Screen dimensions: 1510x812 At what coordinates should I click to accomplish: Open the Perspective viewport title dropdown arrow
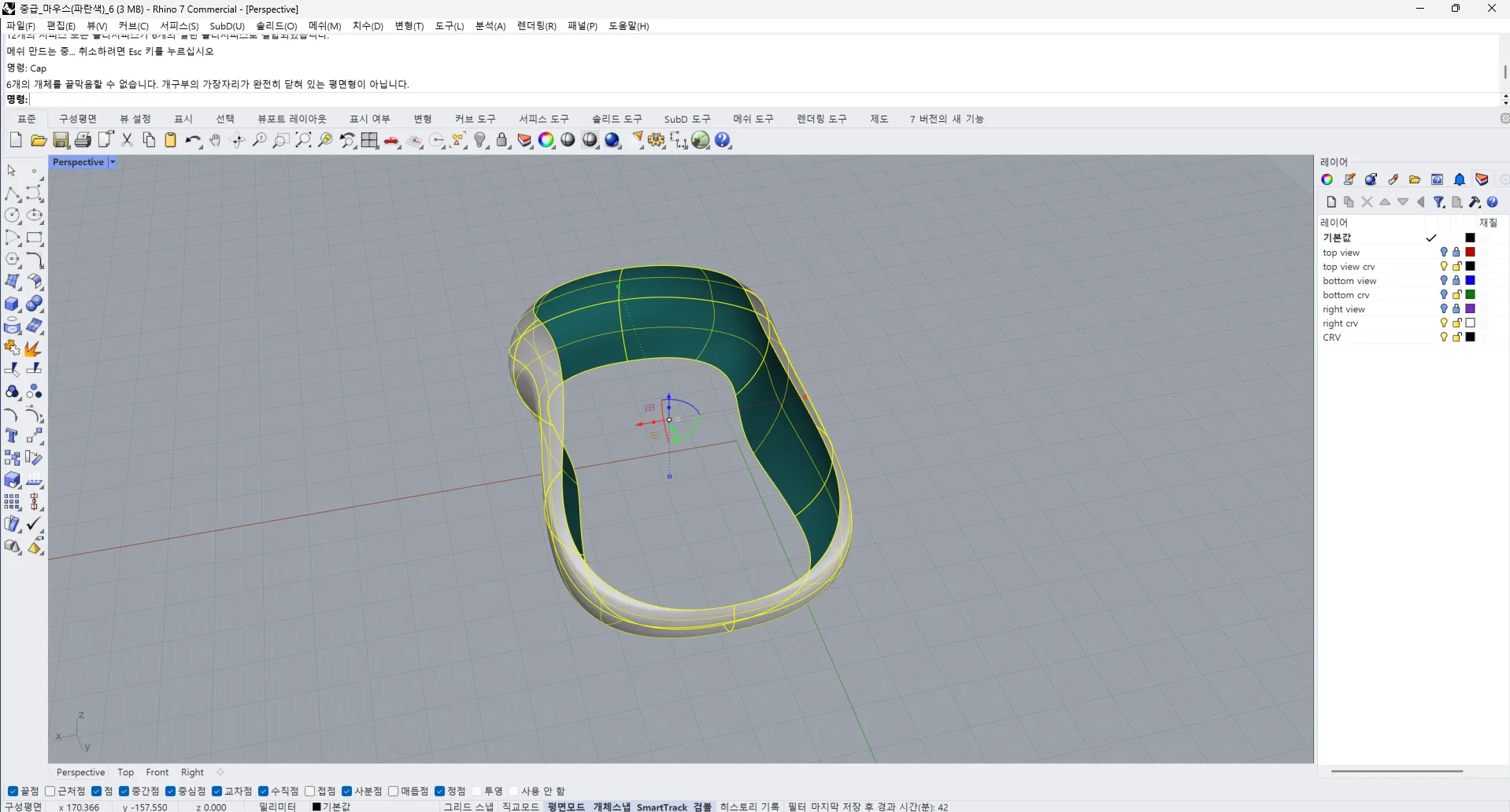[x=113, y=162]
